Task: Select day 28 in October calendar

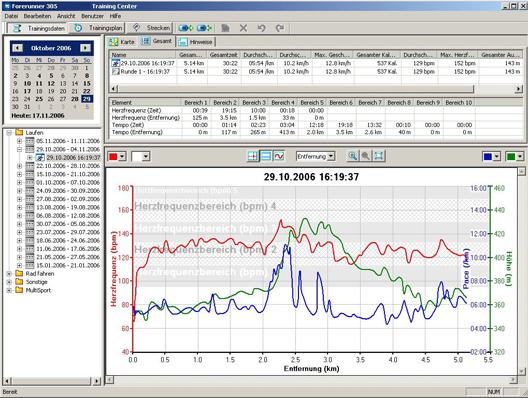Action: [74, 99]
